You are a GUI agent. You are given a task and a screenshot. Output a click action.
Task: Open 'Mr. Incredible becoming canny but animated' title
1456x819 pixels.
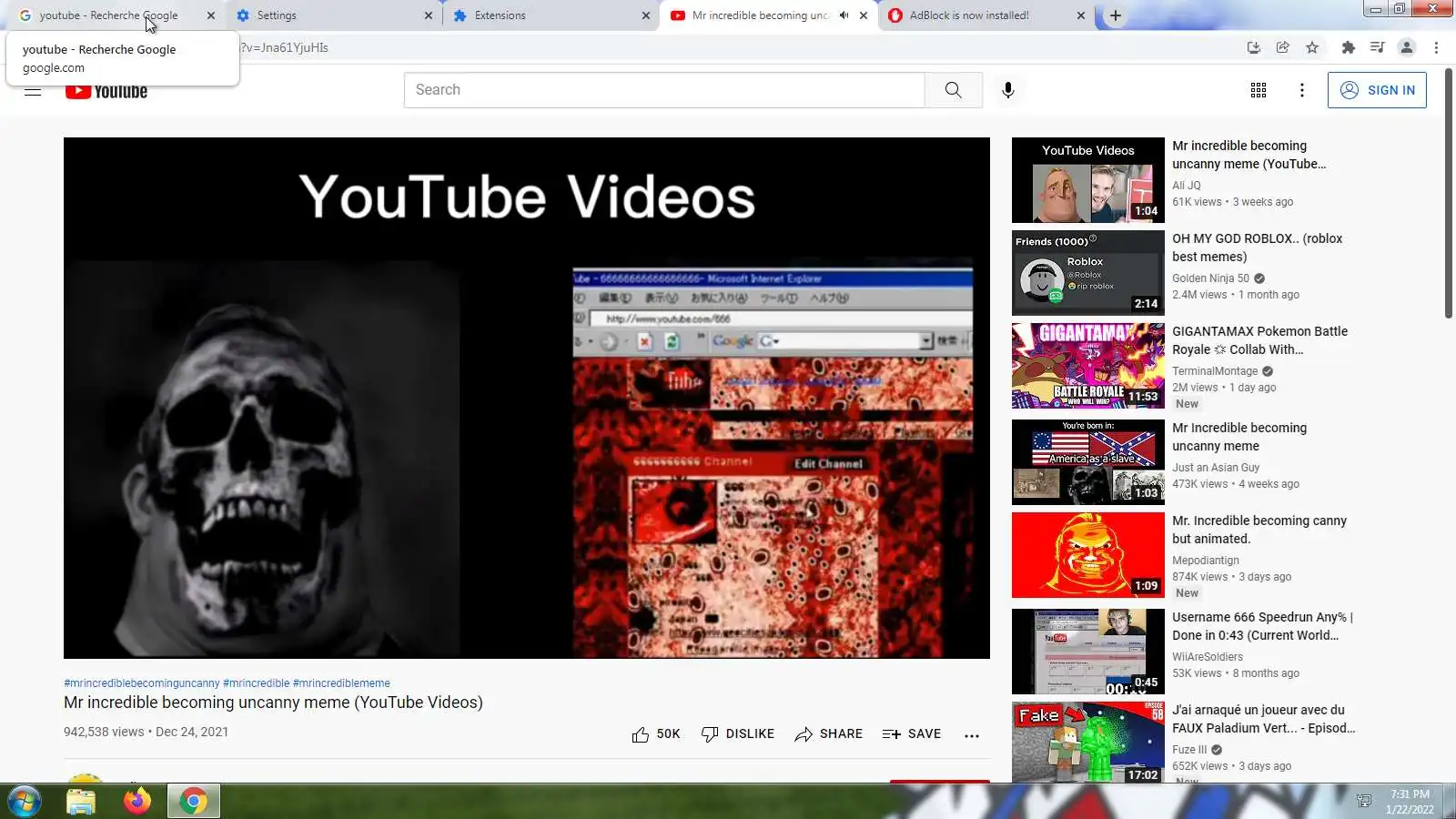coord(1259,530)
